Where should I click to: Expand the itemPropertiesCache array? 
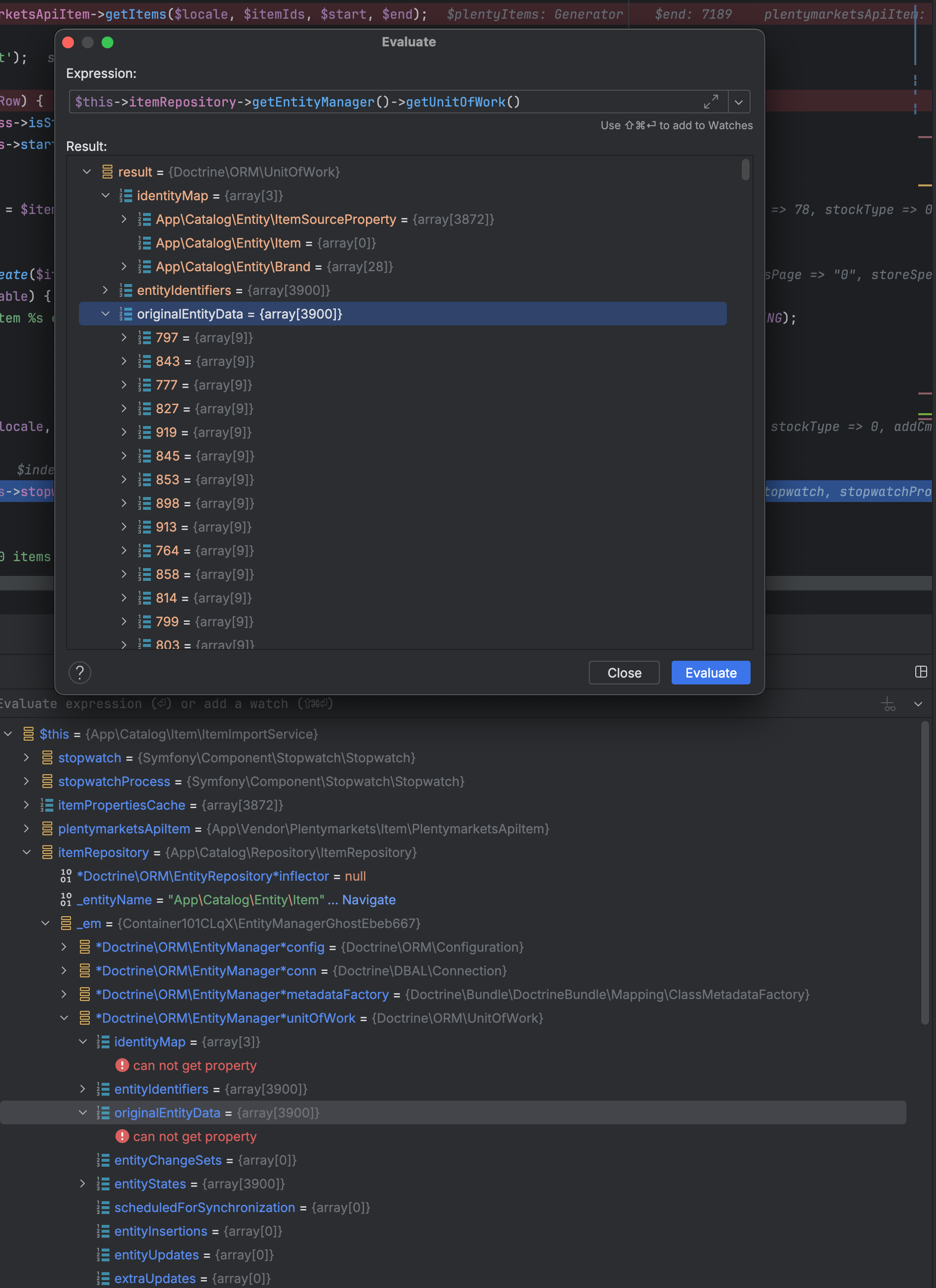[27, 805]
